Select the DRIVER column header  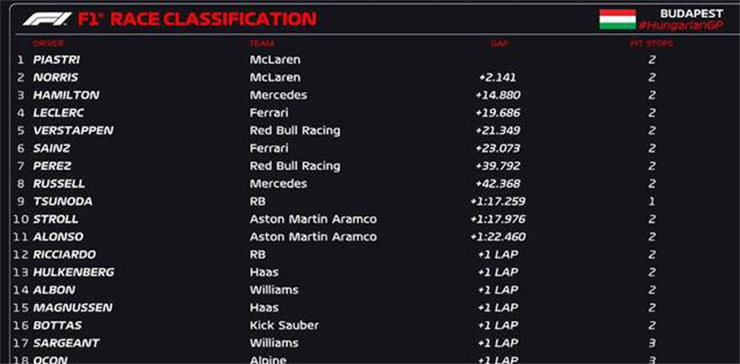coord(48,43)
